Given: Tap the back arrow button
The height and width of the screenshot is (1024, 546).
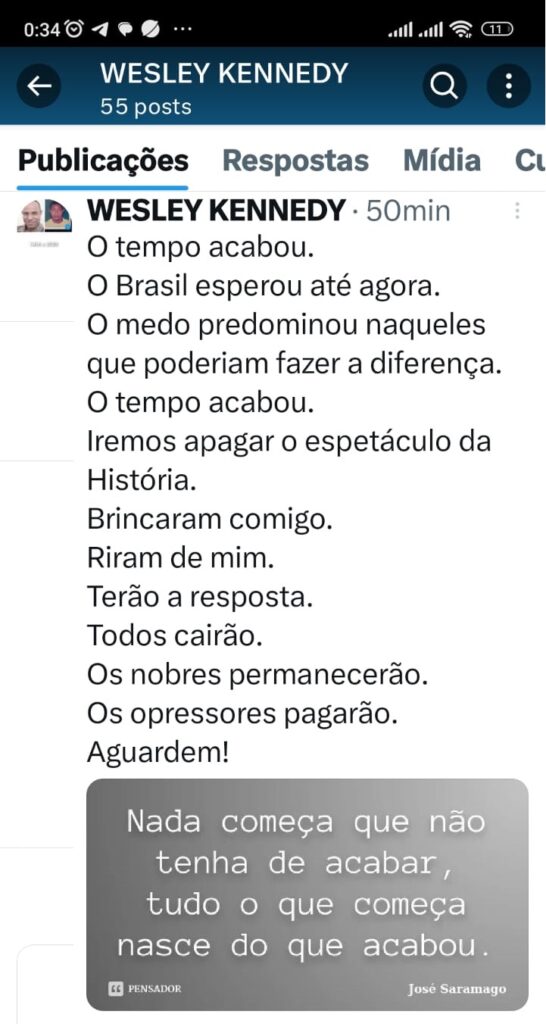Looking at the screenshot, I should pyautogui.click(x=39, y=86).
